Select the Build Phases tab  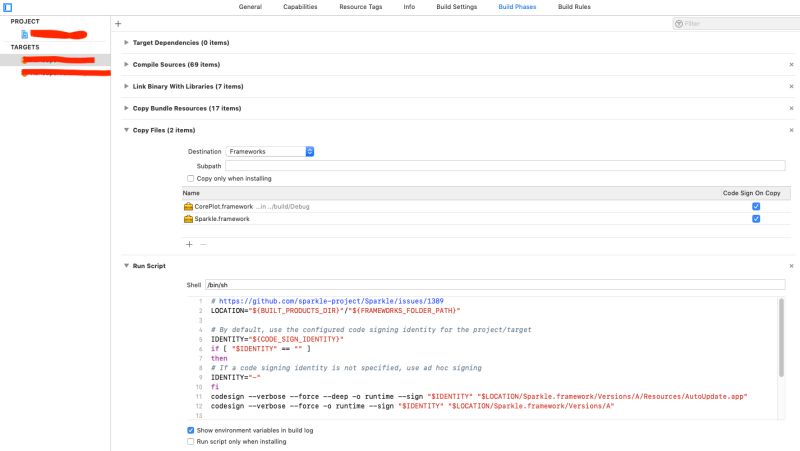517,7
